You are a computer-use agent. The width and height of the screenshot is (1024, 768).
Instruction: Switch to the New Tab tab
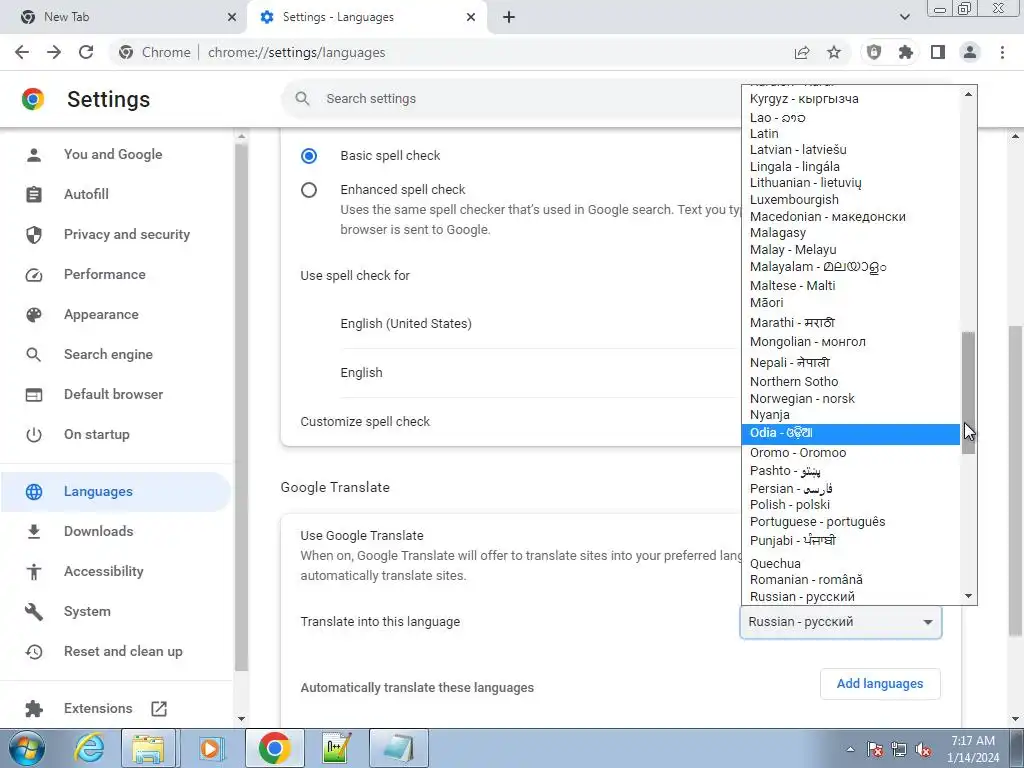(123, 17)
